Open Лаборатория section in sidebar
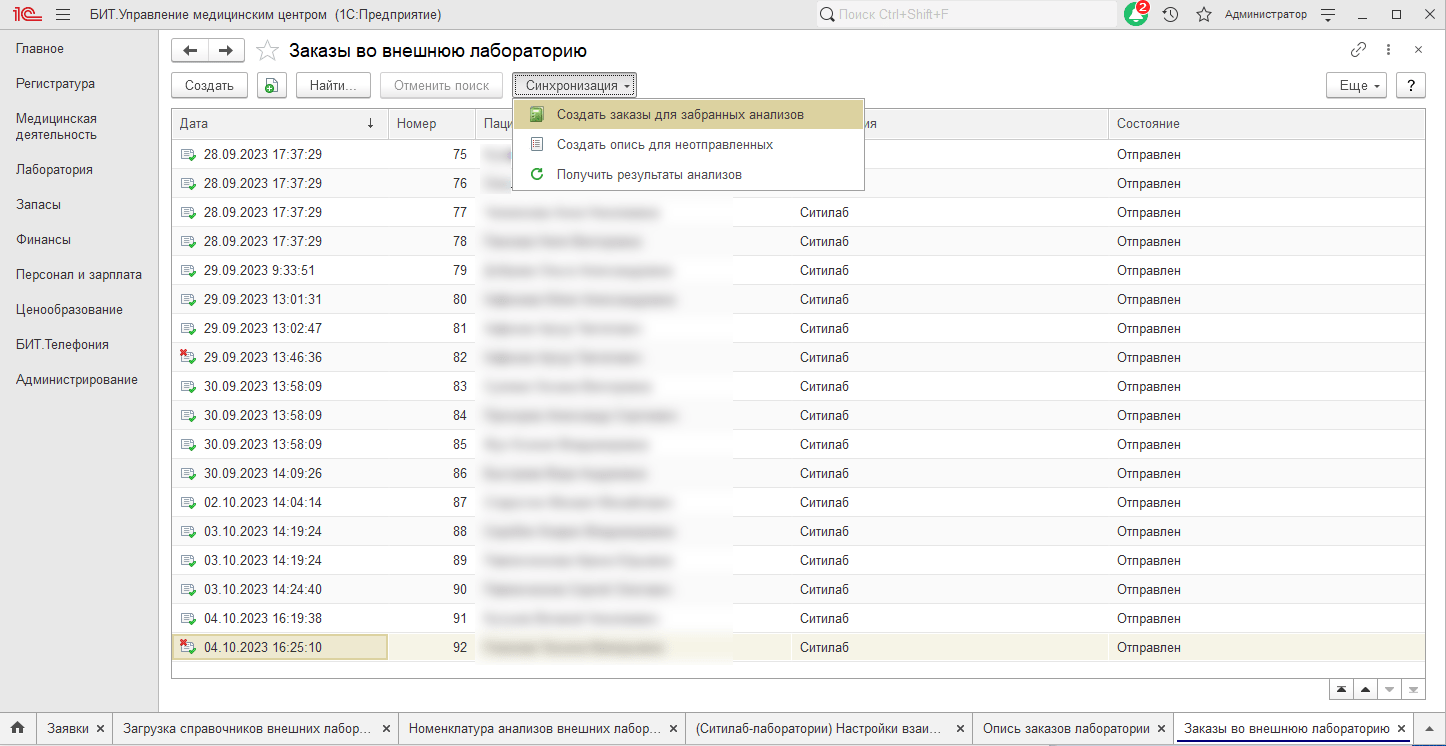The width and height of the screenshot is (1446, 746). coord(54,170)
